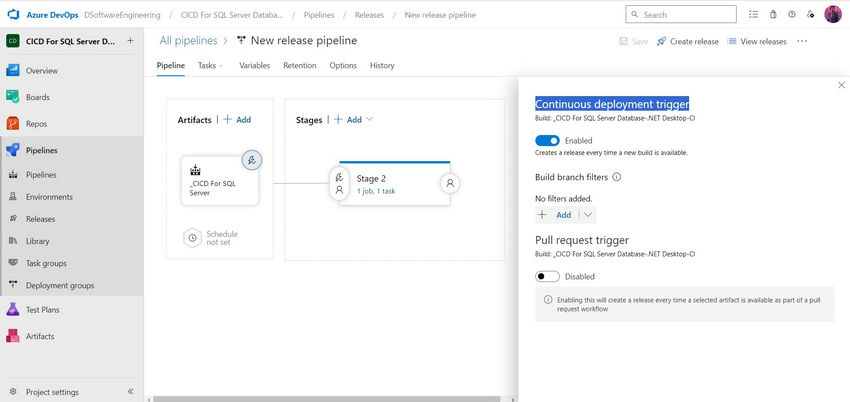Collapse the sidebar with double-chevron icon
850x402 pixels.
(130, 391)
